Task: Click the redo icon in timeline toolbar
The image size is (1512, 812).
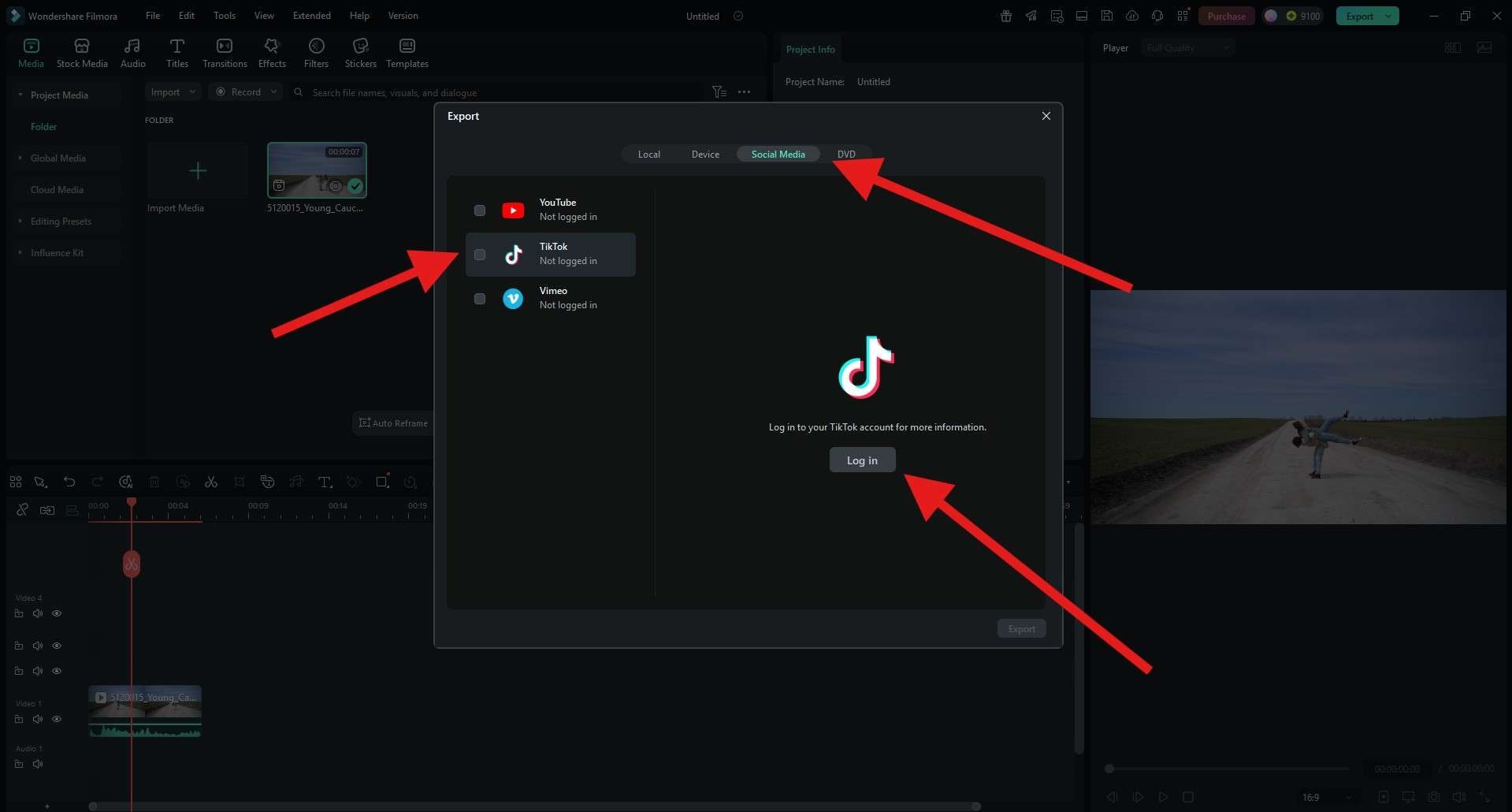Action: pyautogui.click(x=97, y=482)
